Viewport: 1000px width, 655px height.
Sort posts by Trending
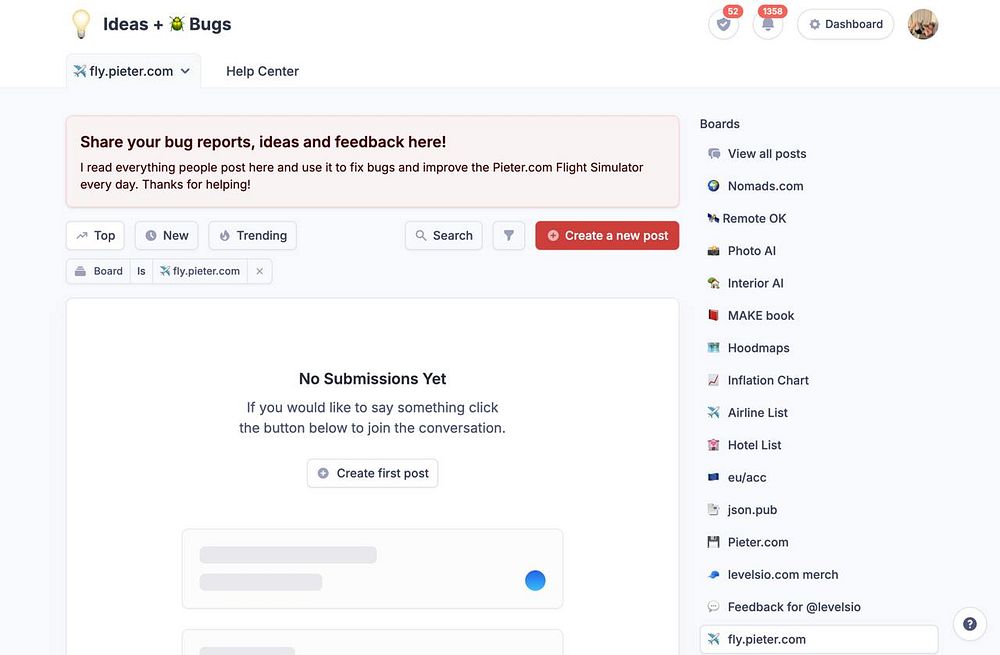[253, 235]
